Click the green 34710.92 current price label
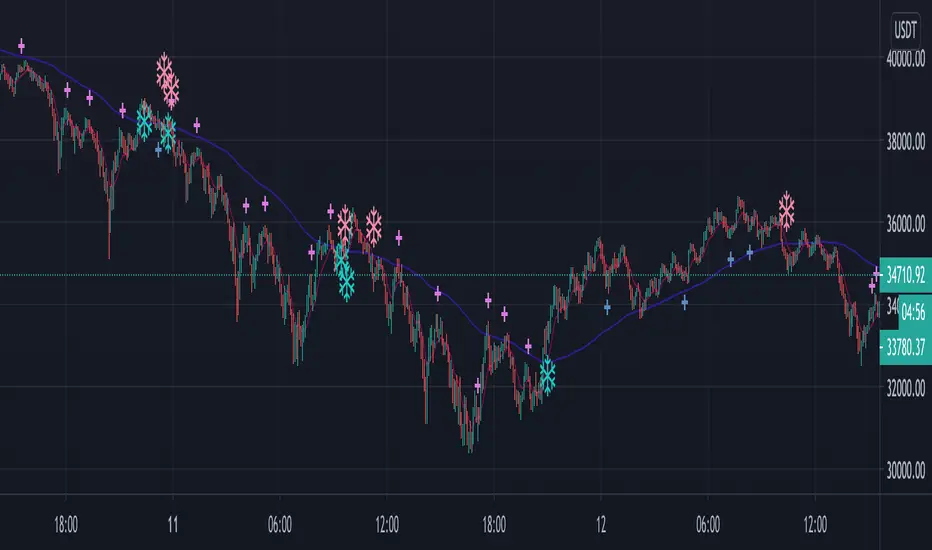The image size is (932, 550). coord(905,275)
